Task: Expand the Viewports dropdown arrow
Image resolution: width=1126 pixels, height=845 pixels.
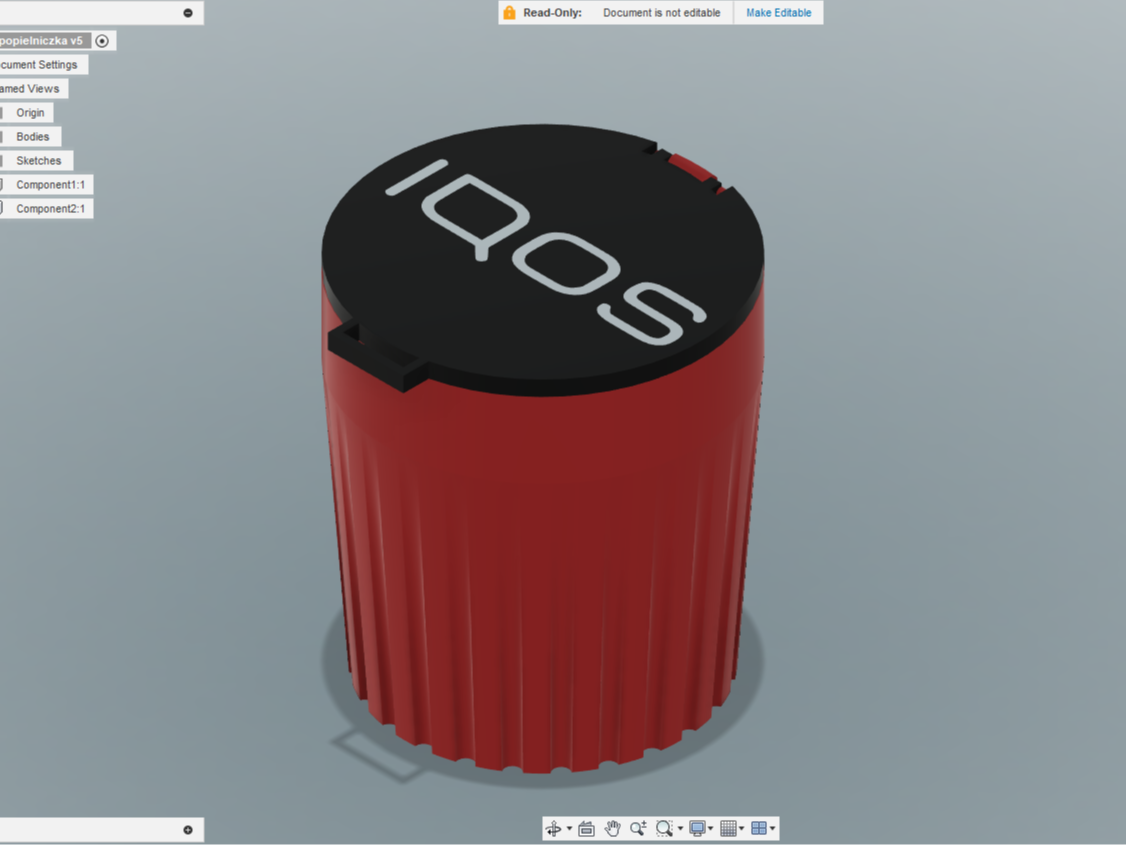Action: 773,828
